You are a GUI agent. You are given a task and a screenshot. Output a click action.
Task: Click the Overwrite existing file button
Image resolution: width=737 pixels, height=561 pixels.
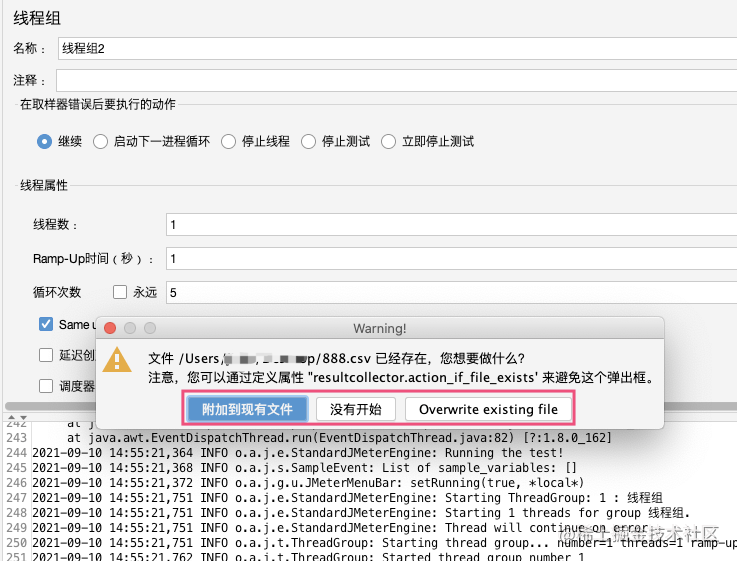click(488, 409)
